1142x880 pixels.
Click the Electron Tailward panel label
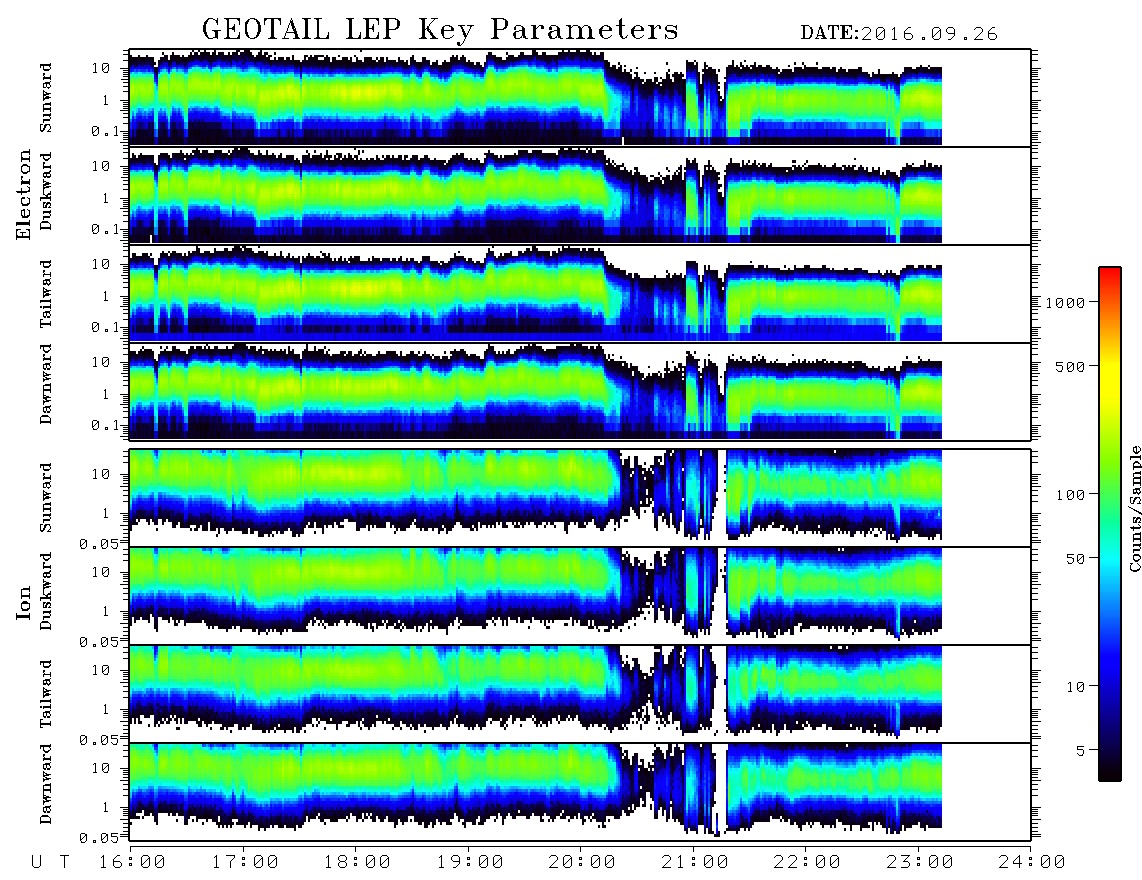46,294
